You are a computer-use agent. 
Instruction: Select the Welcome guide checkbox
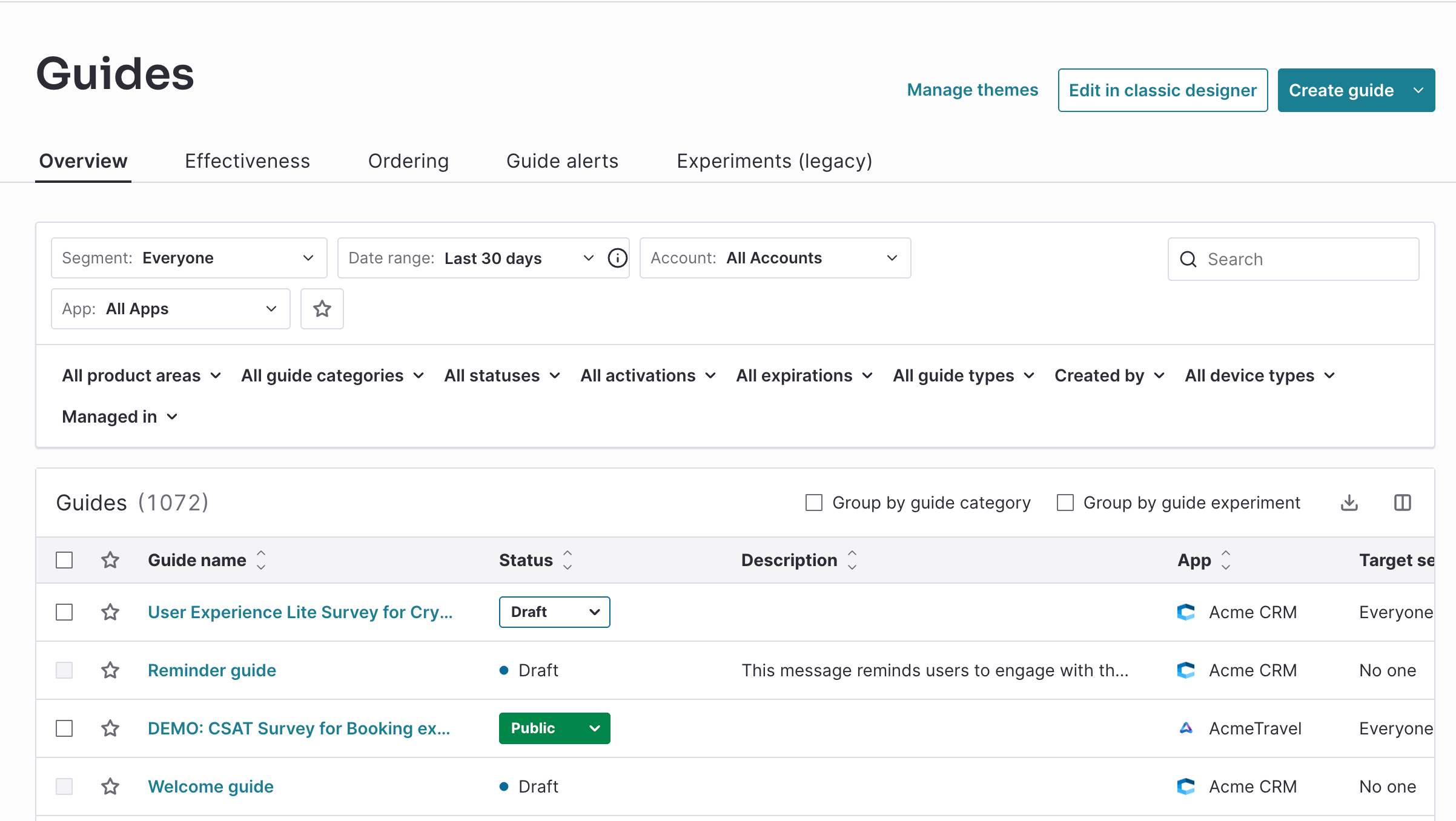[64, 786]
